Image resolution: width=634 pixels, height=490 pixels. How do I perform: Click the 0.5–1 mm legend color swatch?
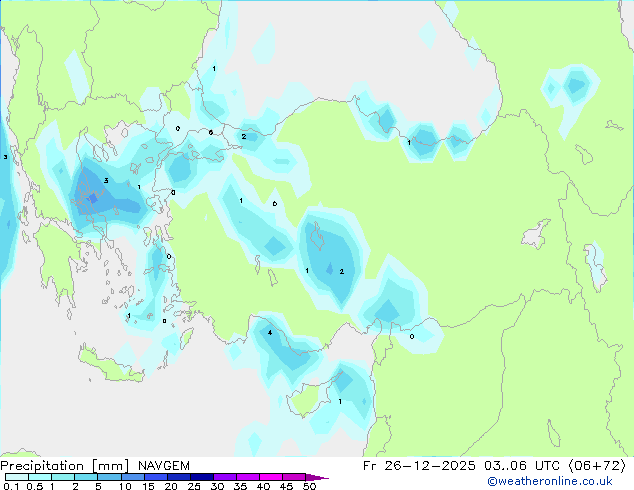pyautogui.click(x=40, y=477)
